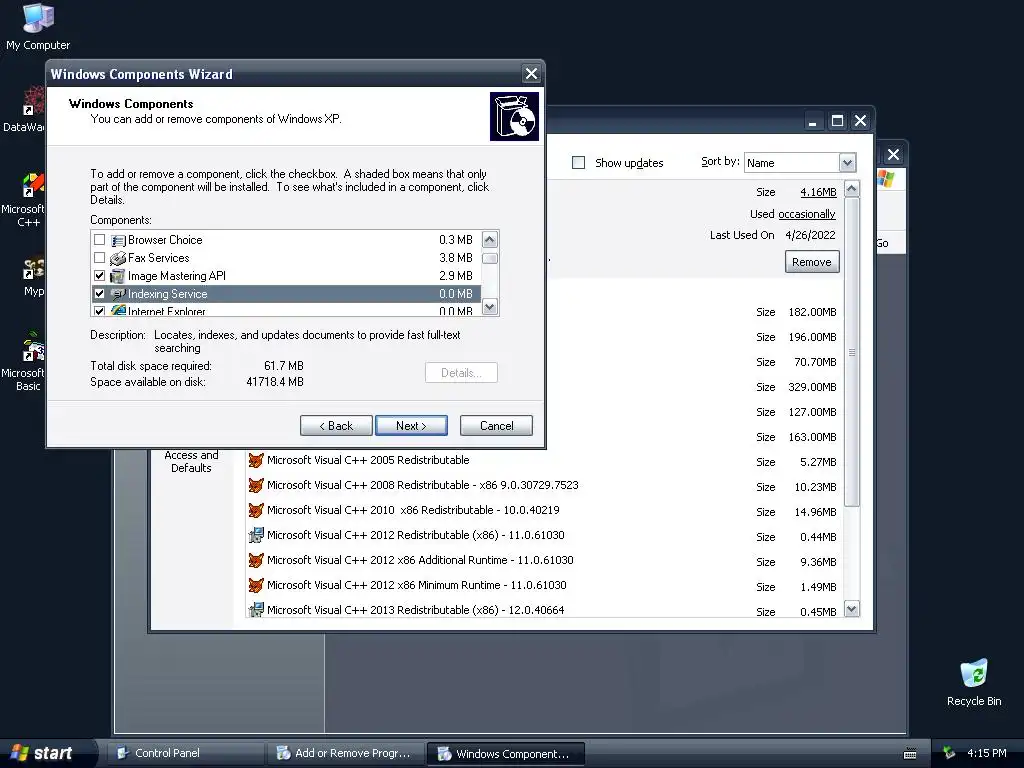The image size is (1024, 768).
Task: Click the Indexing Service component icon
Action: click(118, 294)
